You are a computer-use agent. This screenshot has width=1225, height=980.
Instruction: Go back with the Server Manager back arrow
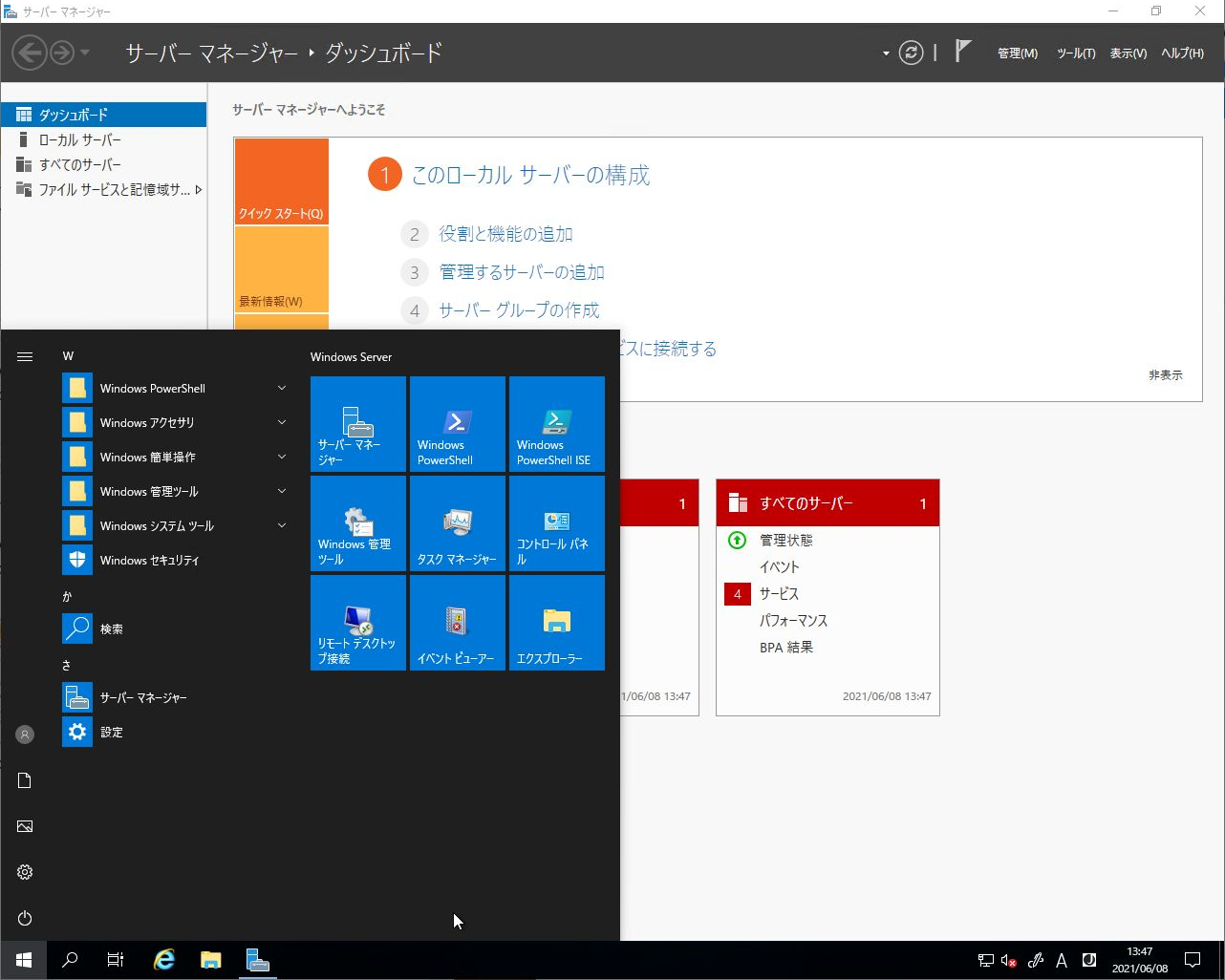tap(30, 53)
